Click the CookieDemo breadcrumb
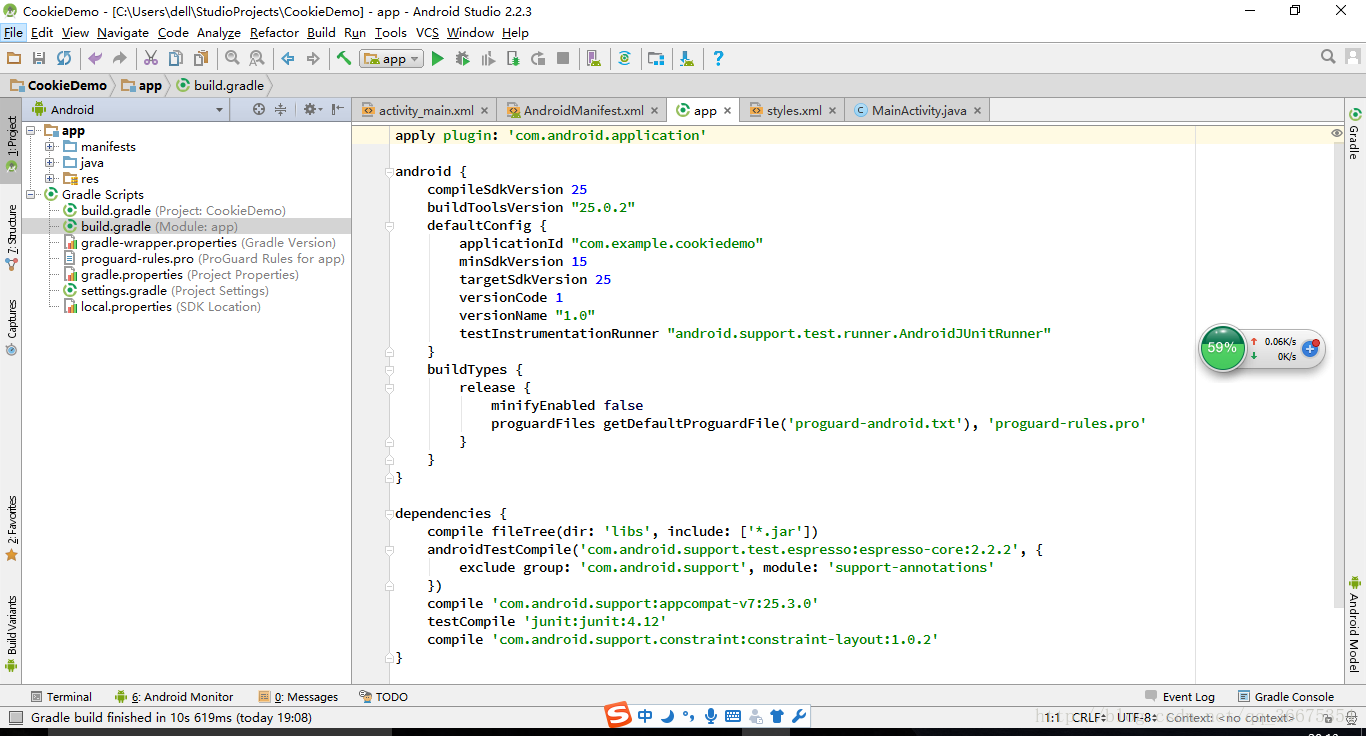The image size is (1366, 736). pos(58,86)
